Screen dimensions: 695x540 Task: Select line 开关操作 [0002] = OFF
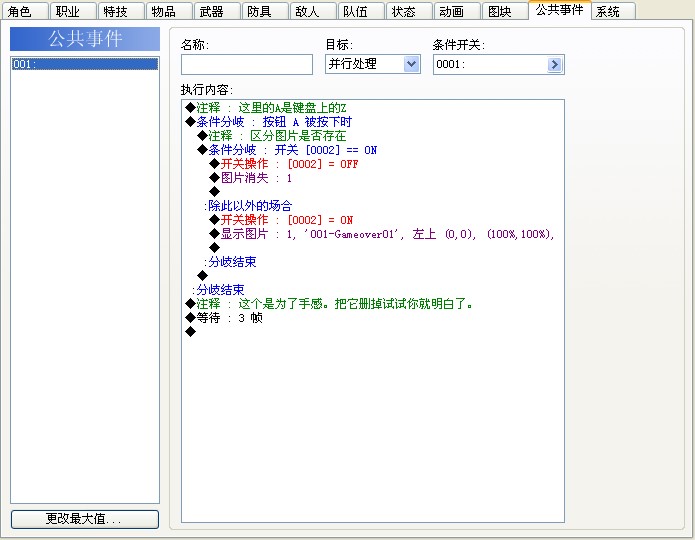pos(284,164)
